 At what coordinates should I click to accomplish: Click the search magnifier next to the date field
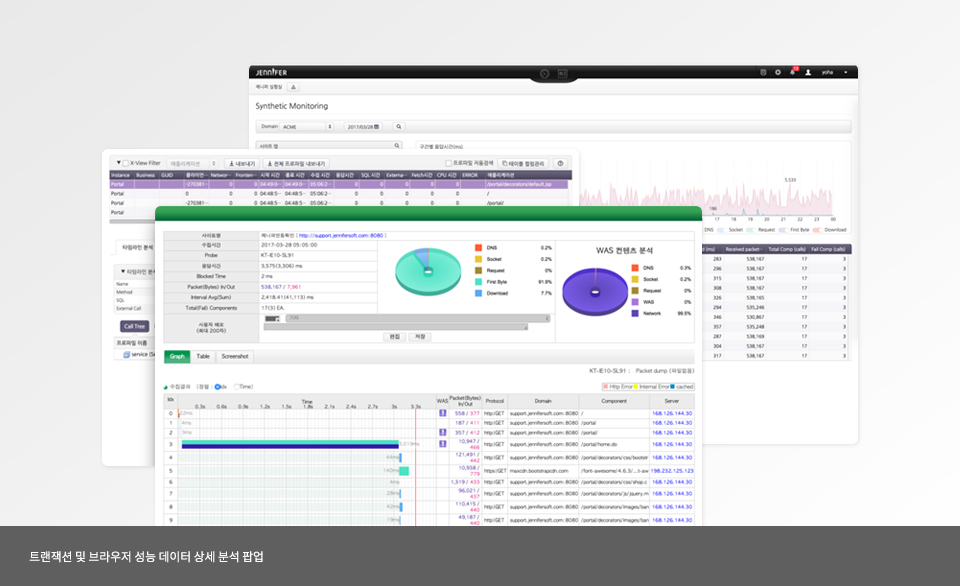point(398,127)
